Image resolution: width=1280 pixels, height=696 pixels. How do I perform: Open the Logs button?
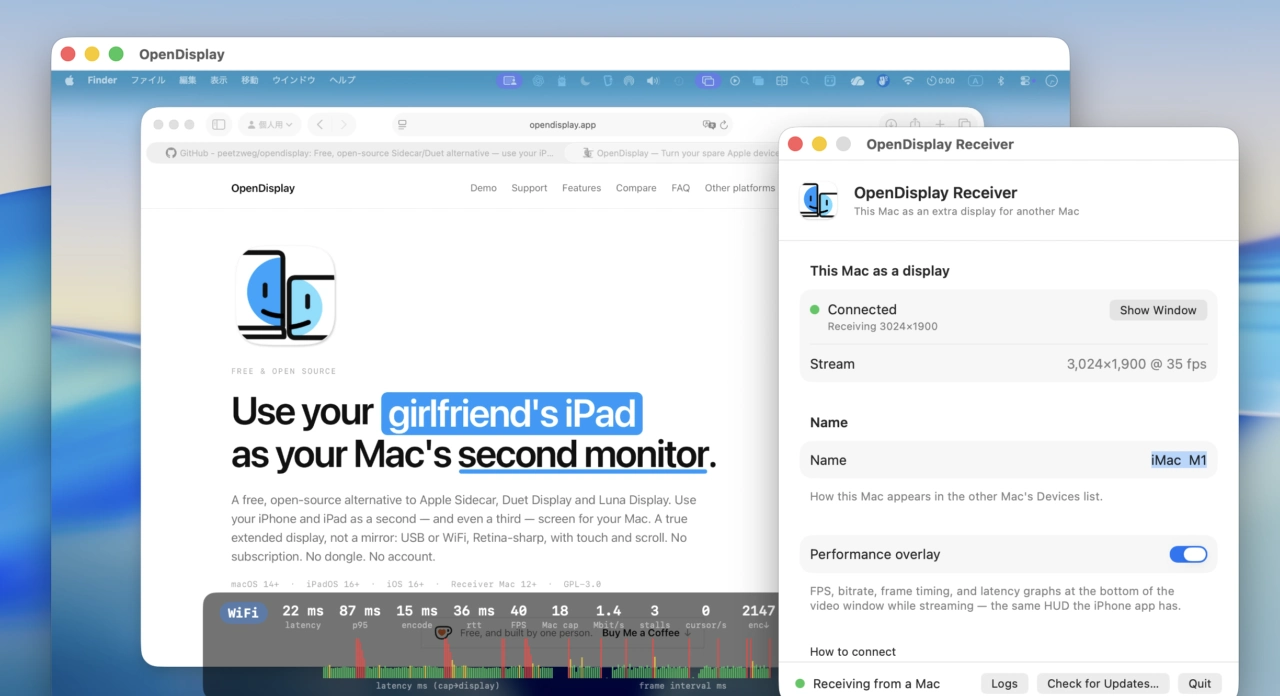tap(1004, 684)
